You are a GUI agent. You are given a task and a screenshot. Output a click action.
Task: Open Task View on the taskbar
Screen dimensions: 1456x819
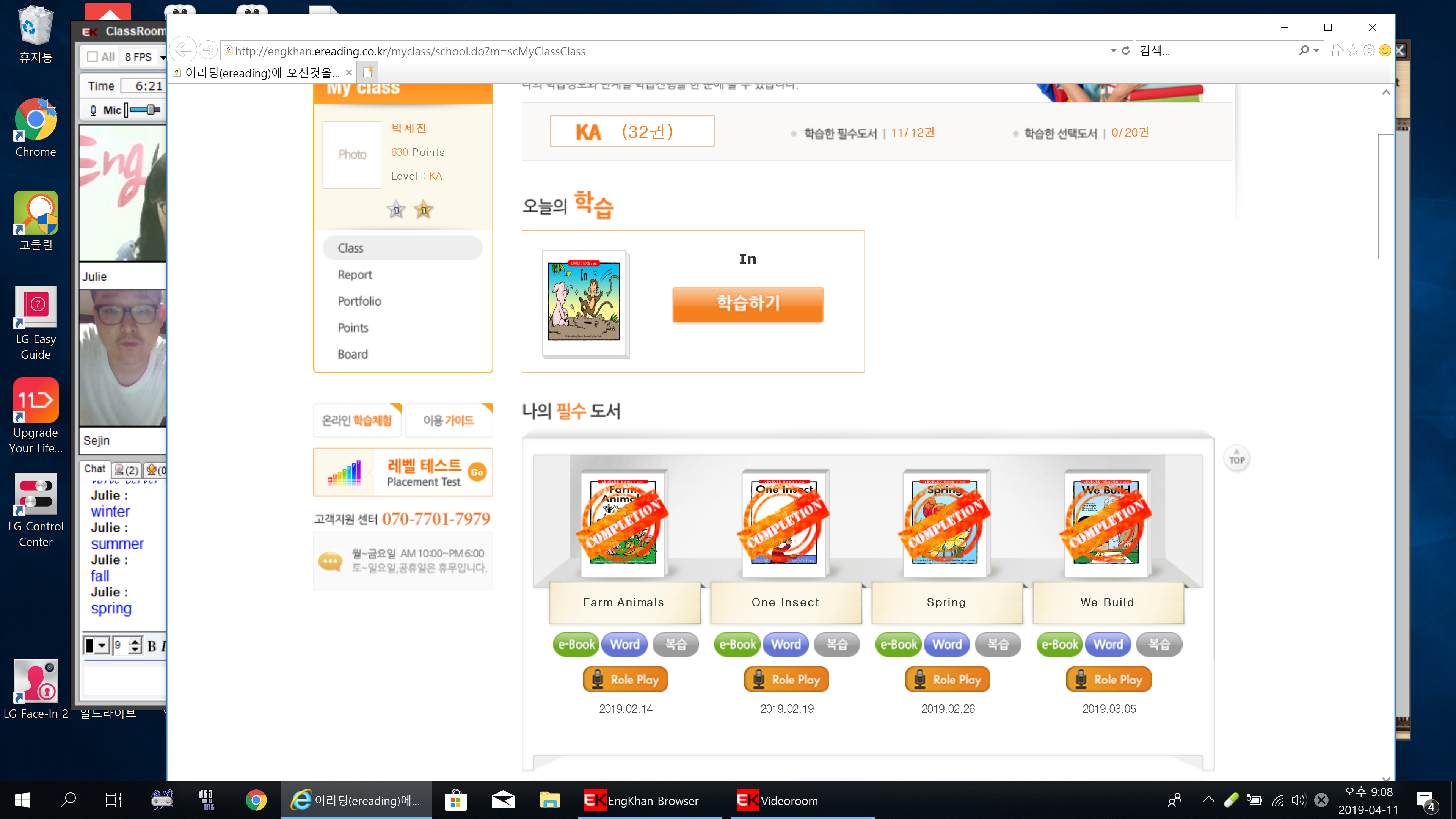(114, 800)
